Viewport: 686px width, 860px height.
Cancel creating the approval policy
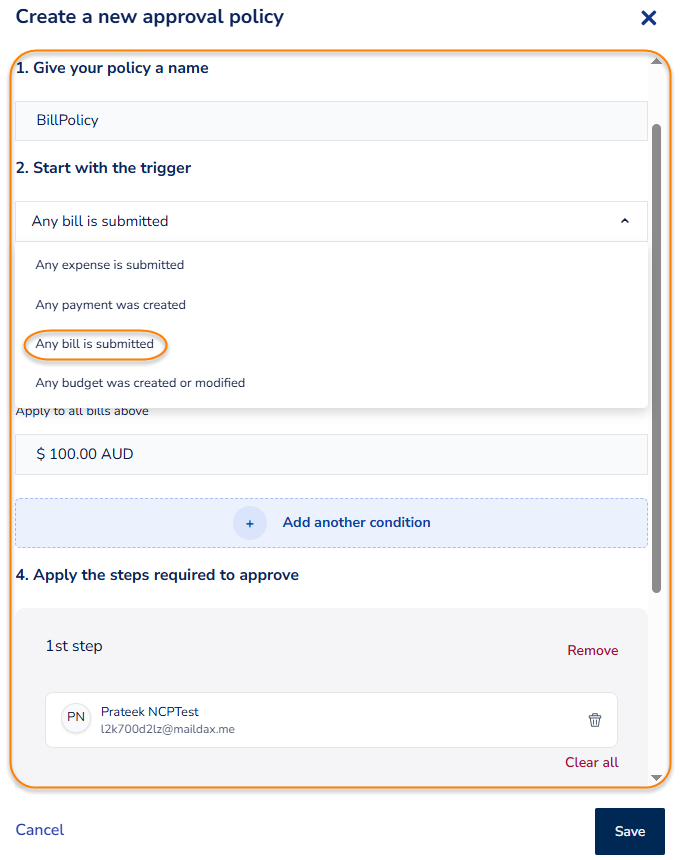tap(40, 830)
